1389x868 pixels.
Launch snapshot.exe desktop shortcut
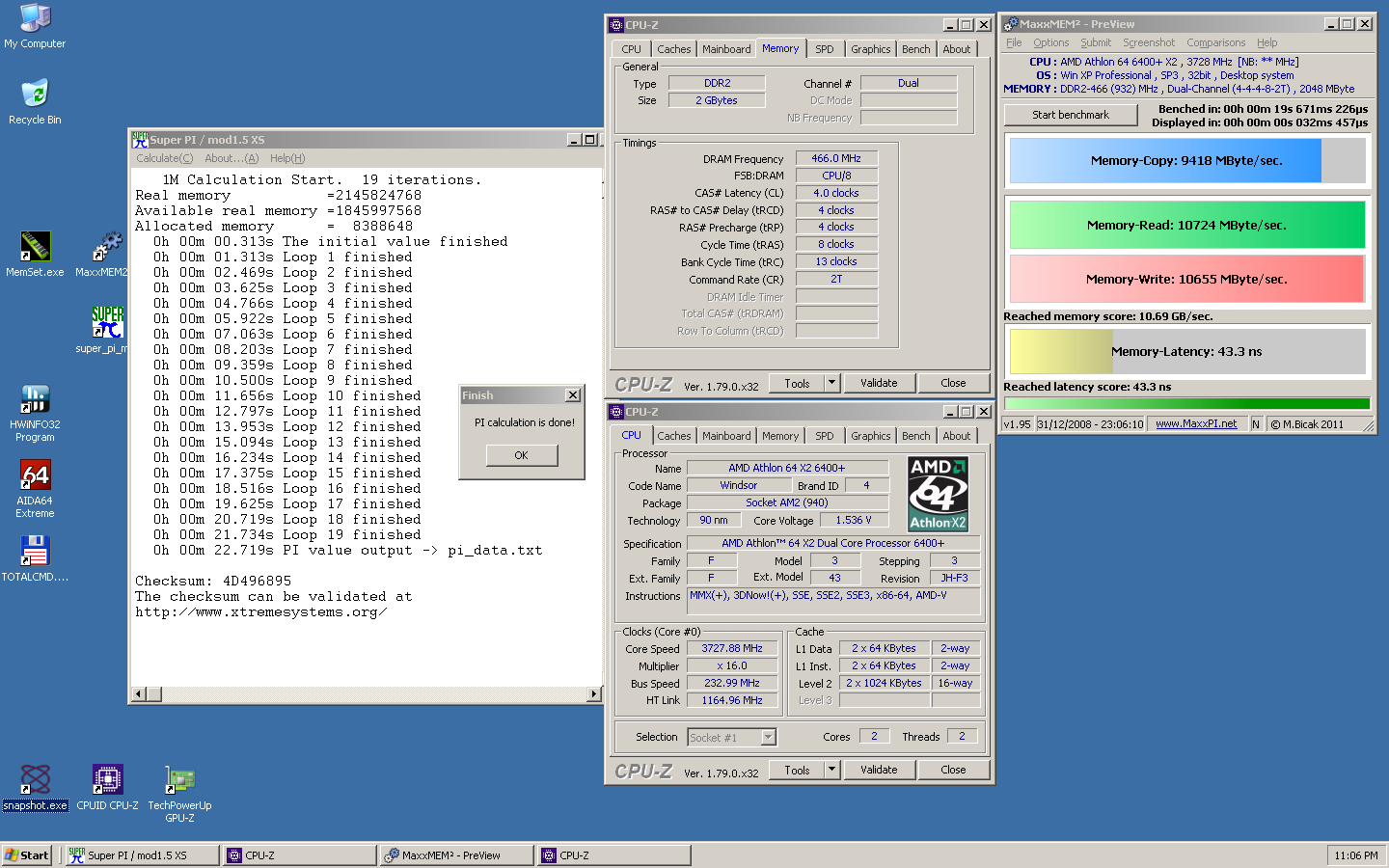tap(35, 787)
